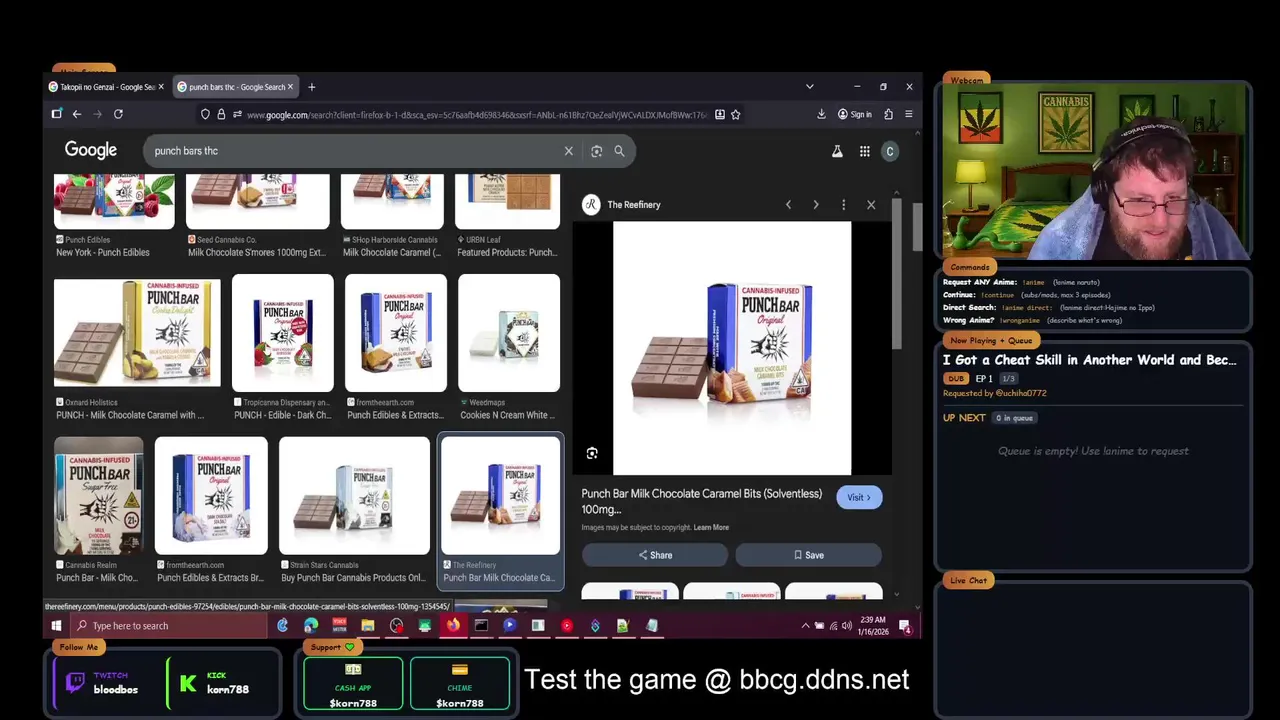The height and width of the screenshot is (720, 1280).
Task: Open the Windows Start menu
Action: 56,626
